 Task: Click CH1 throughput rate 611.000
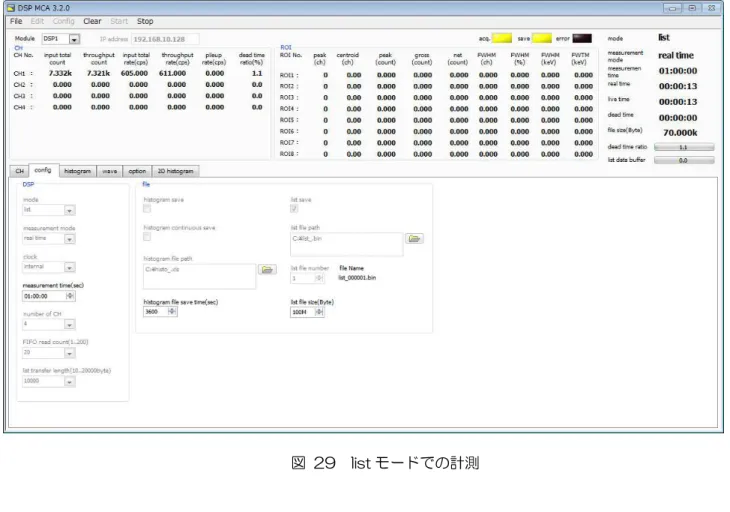pos(172,74)
